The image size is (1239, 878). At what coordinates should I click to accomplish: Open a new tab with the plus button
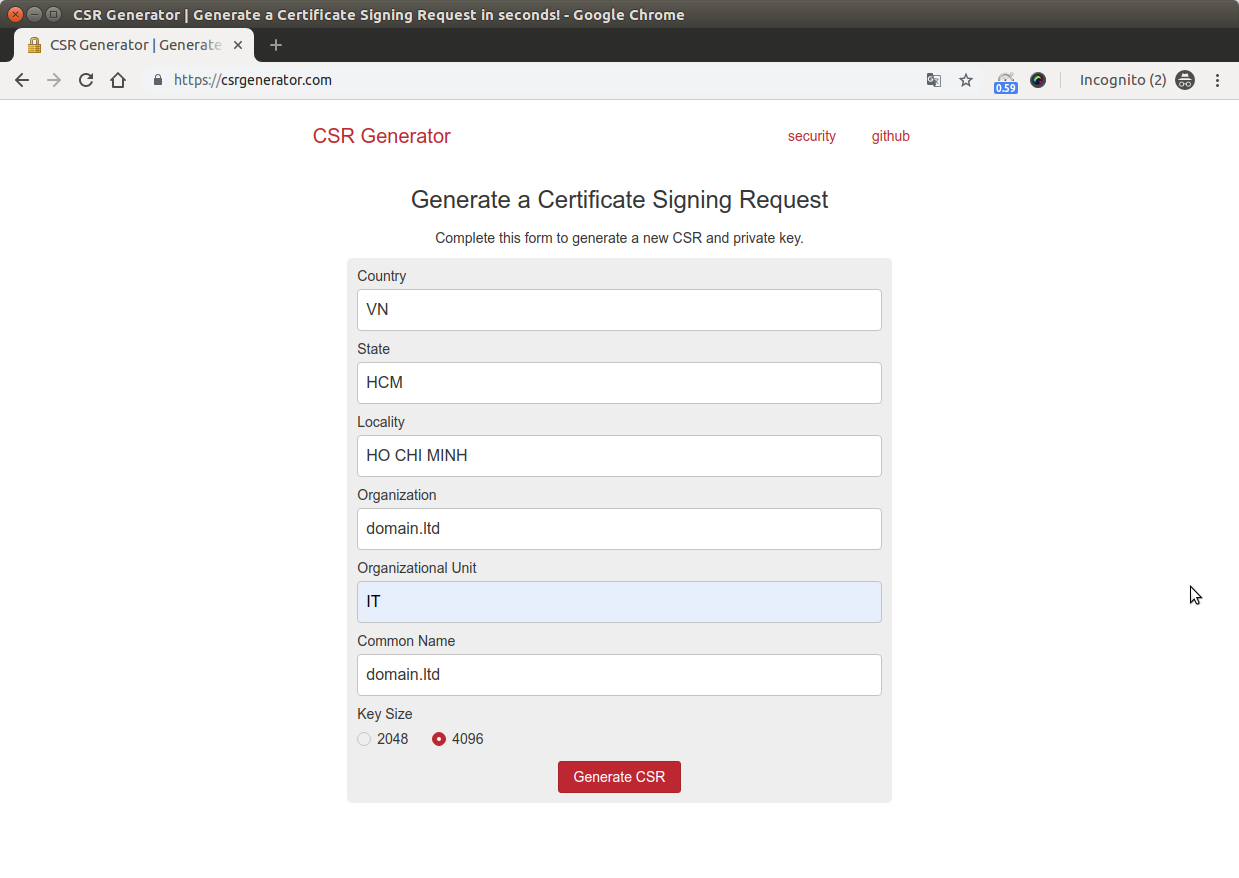[275, 44]
